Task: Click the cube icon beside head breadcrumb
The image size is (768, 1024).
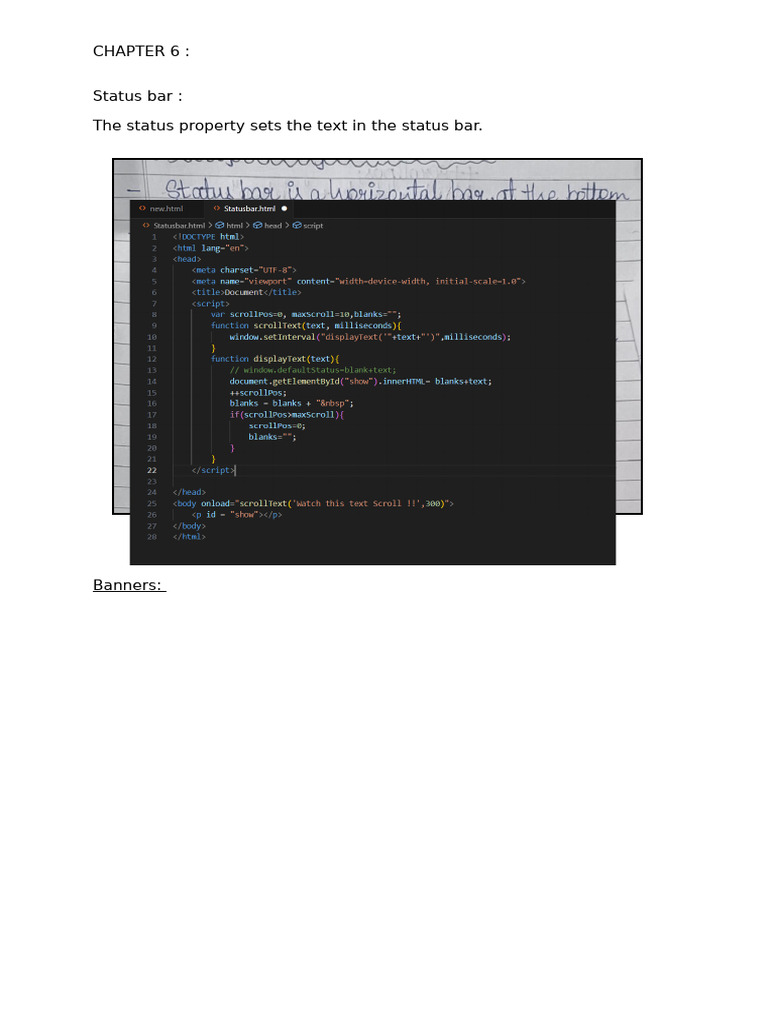Action: (257, 225)
